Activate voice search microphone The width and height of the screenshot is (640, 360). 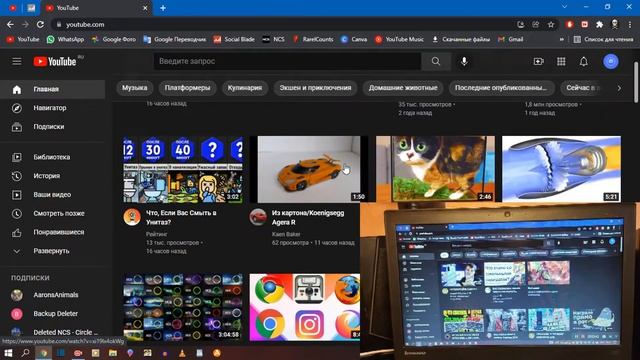pyautogui.click(x=464, y=61)
